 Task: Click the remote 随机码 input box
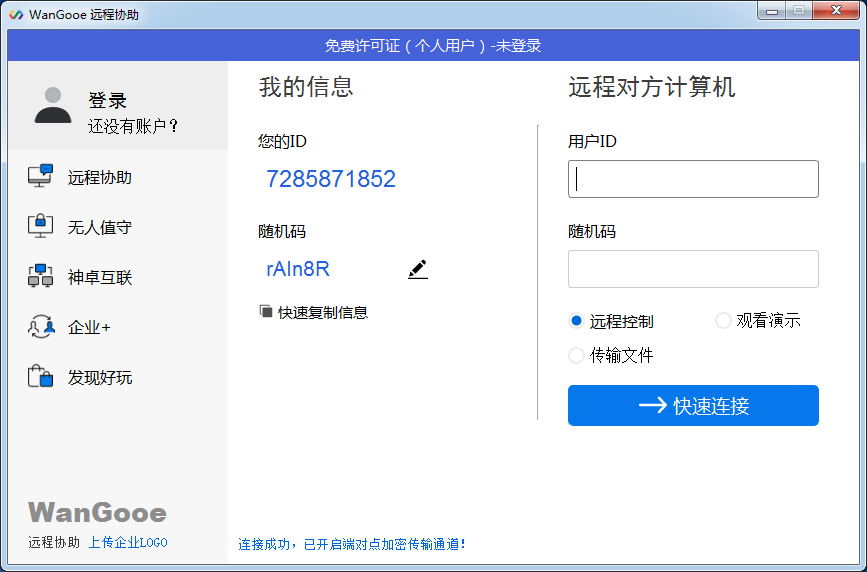click(693, 269)
